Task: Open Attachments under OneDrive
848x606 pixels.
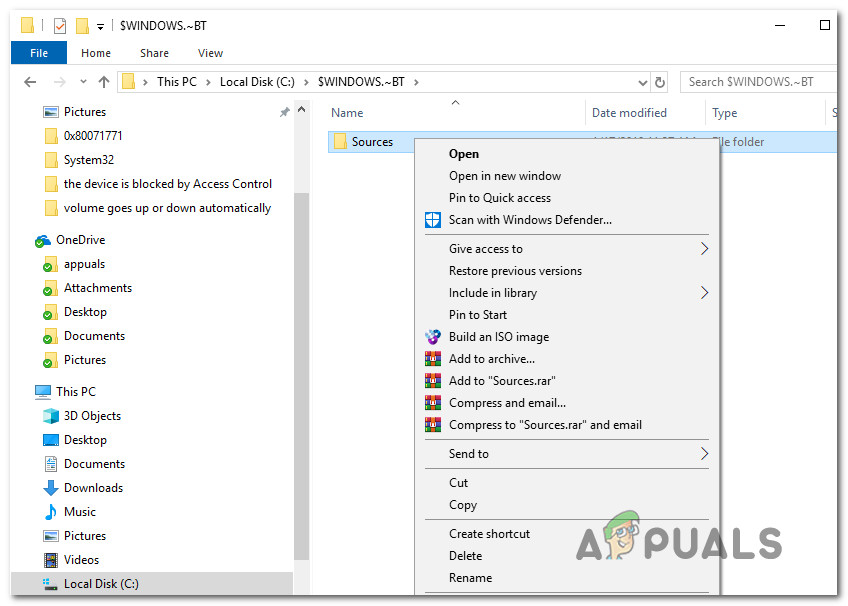Action: 98,288
